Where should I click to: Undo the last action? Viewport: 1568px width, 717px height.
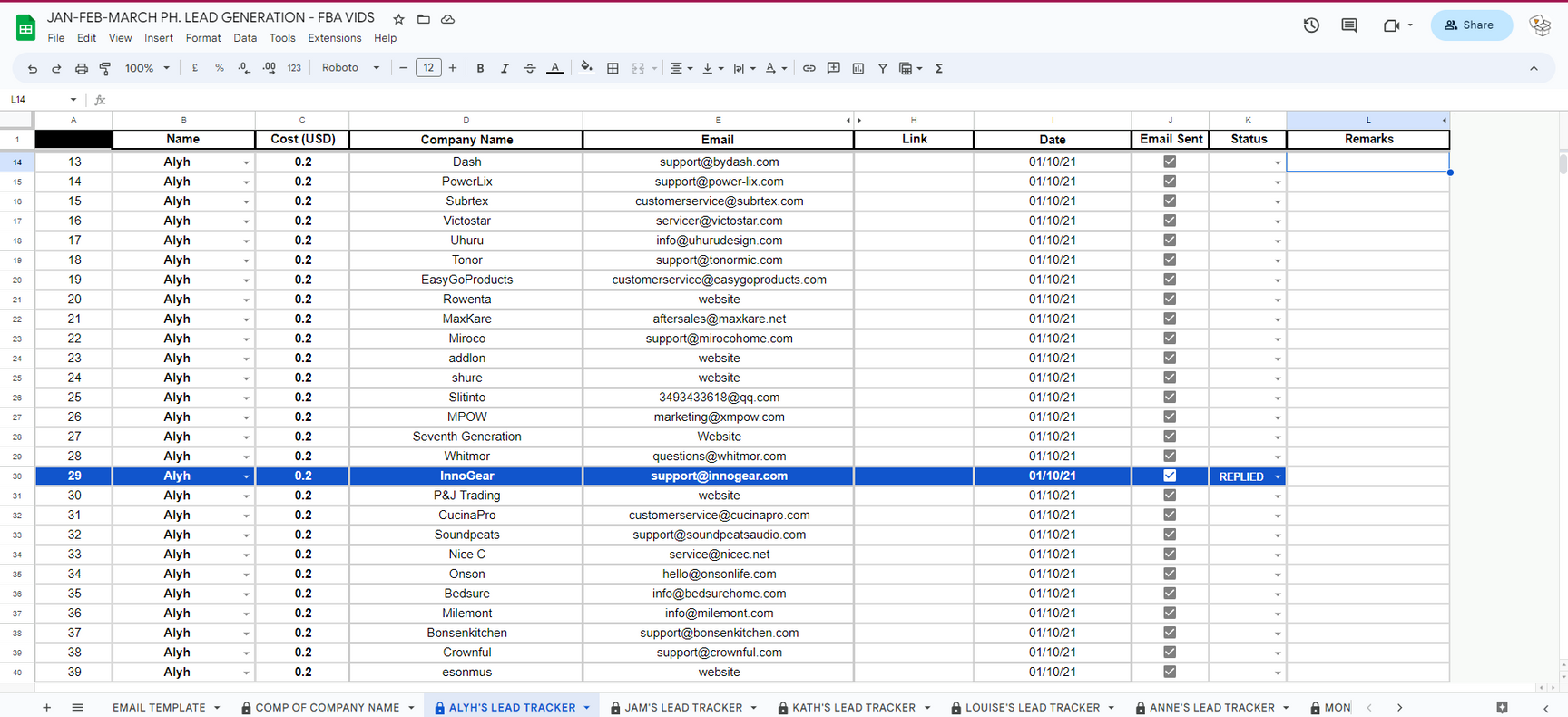click(33, 68)
